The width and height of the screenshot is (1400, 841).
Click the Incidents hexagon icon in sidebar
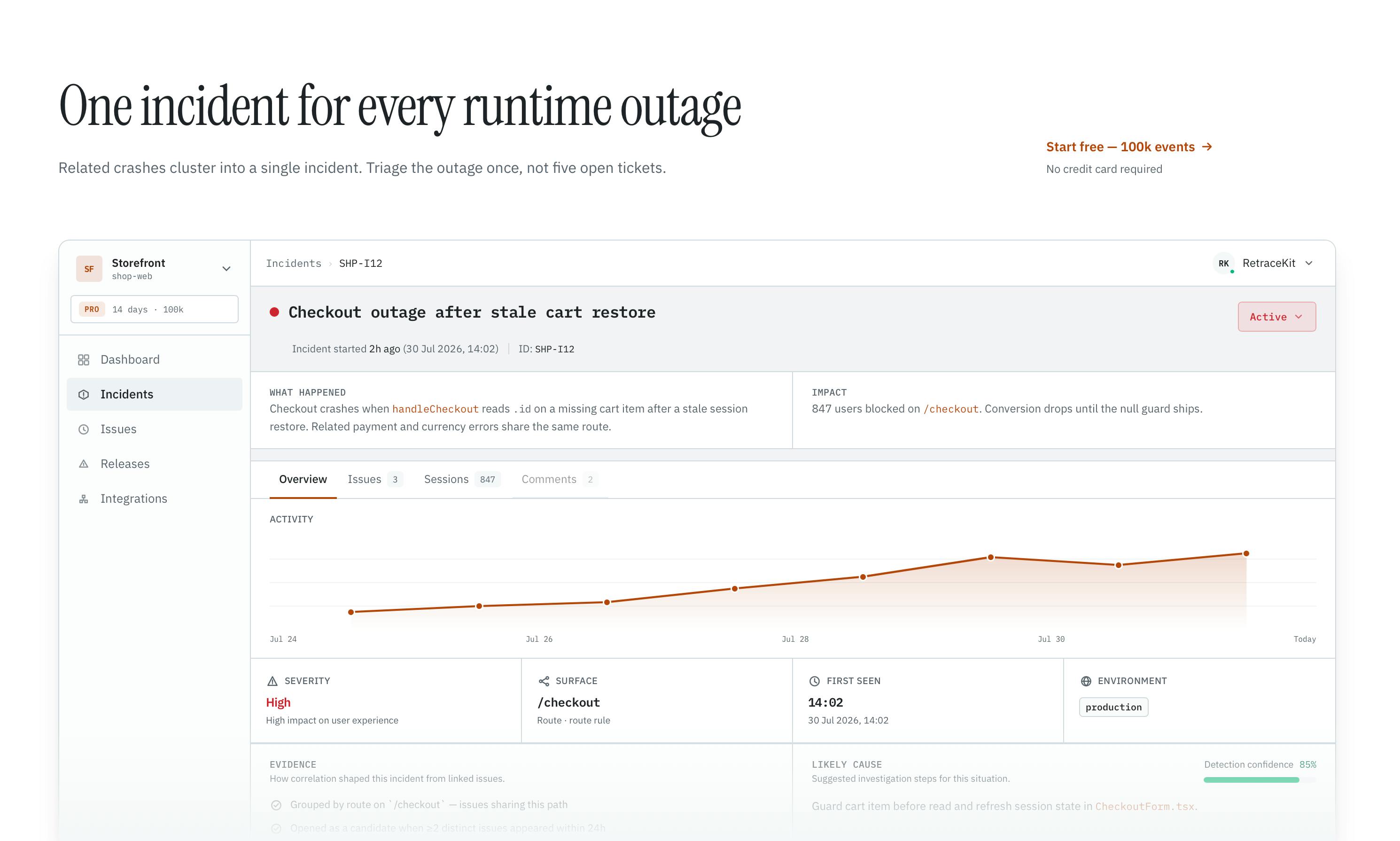pyautogui.click(x=83, y=395)
